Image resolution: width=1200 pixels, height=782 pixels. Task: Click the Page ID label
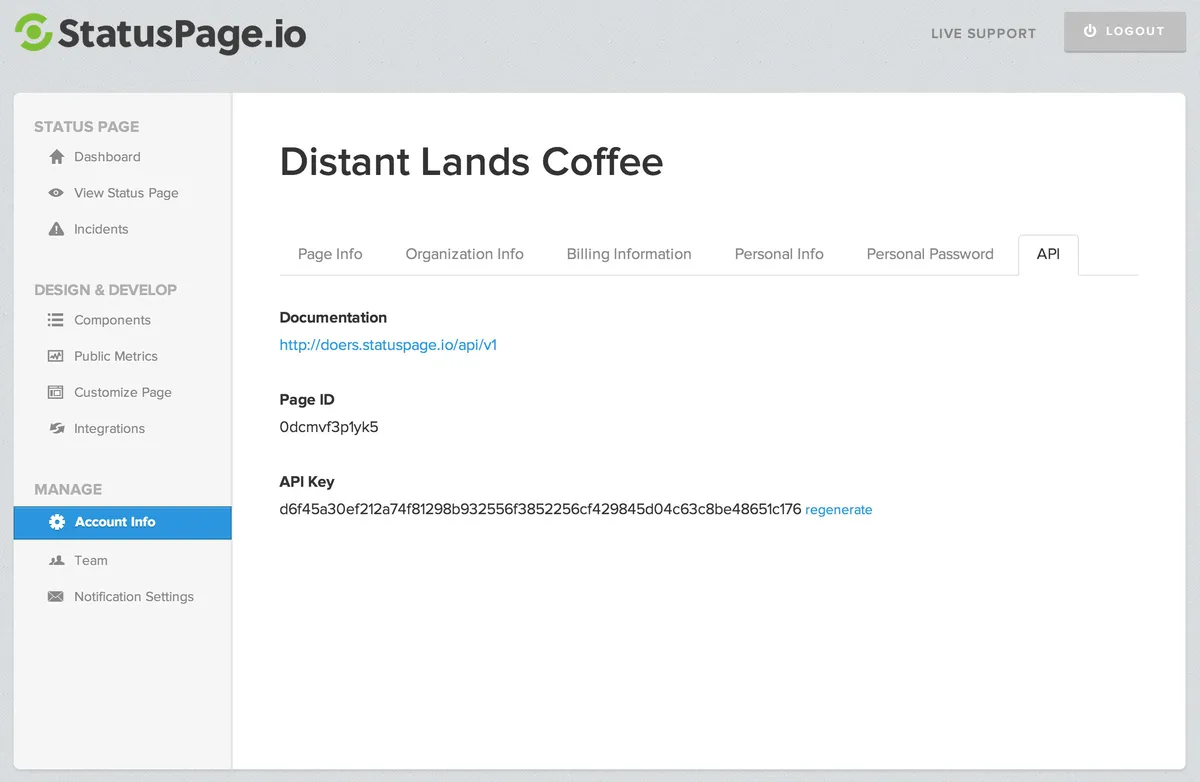click(x=307, y=399)
